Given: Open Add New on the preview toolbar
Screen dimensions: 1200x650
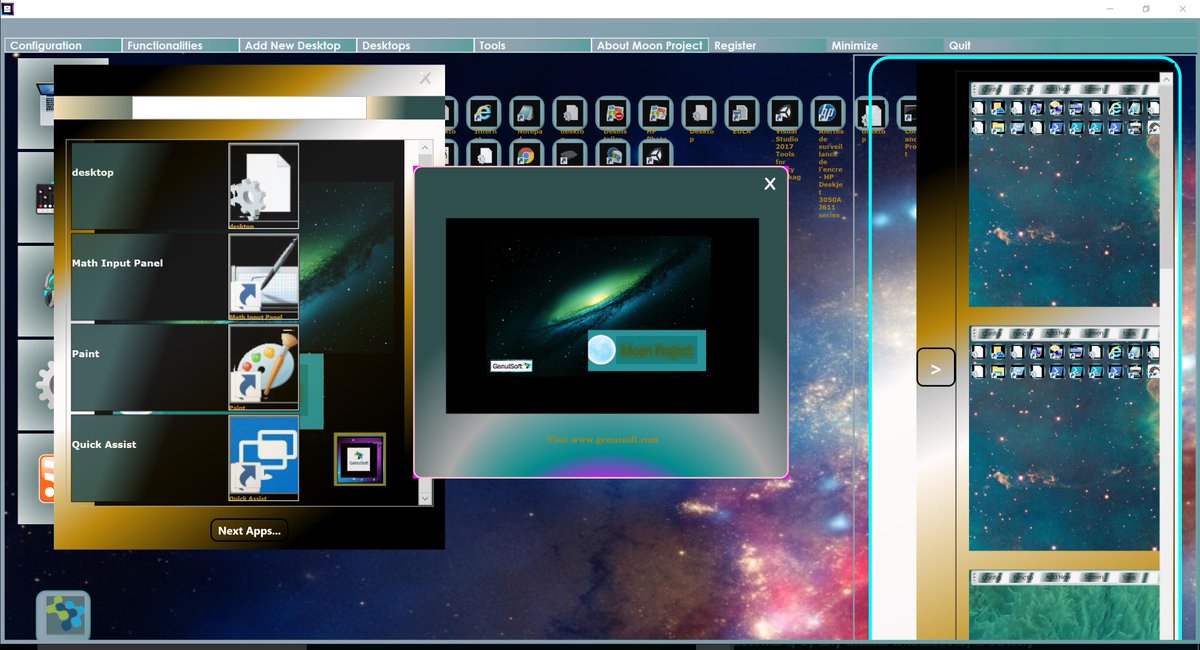Looking at the screenshot, I should (1056, 90).
